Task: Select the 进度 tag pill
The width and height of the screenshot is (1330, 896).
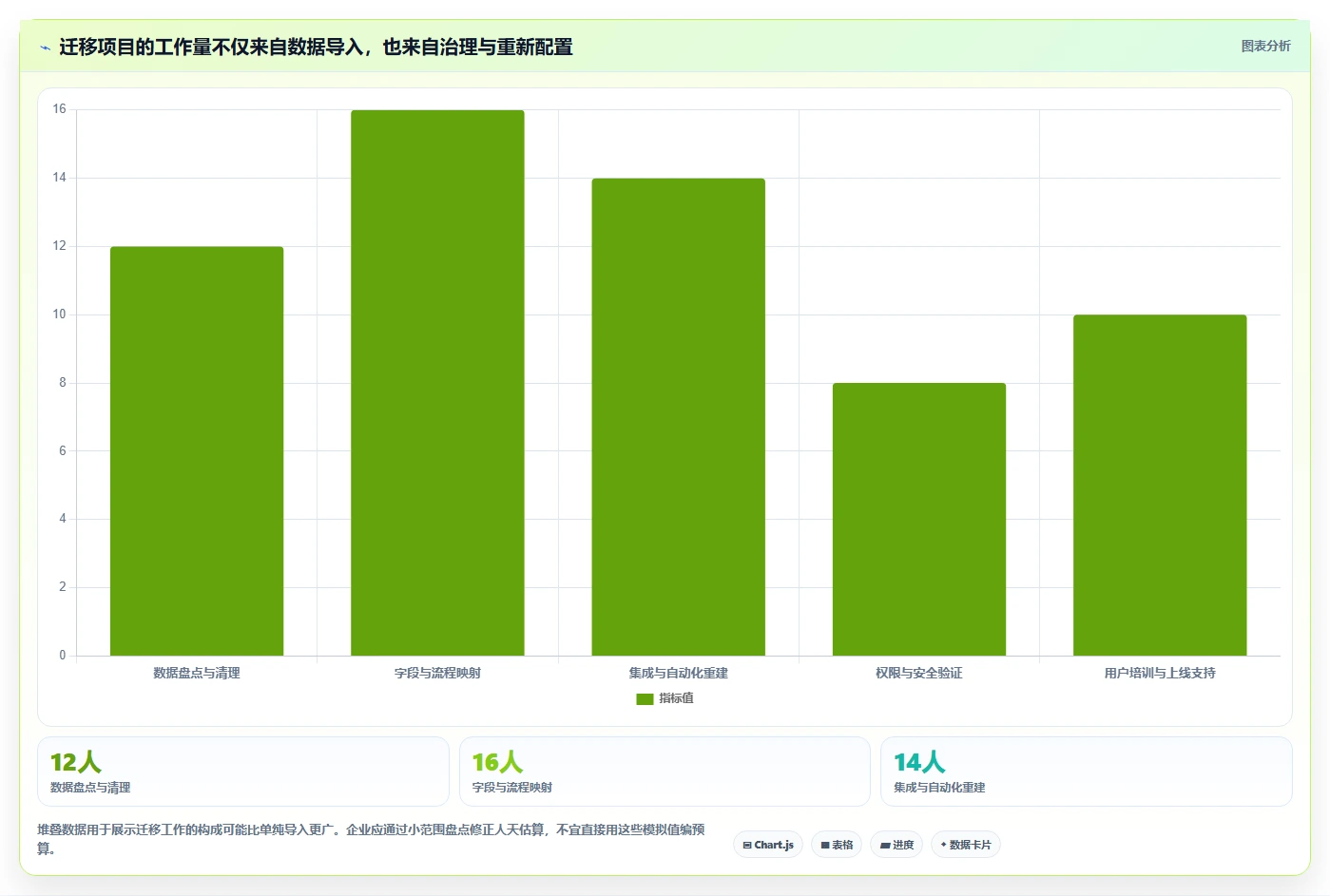Action: pos(896,845)
